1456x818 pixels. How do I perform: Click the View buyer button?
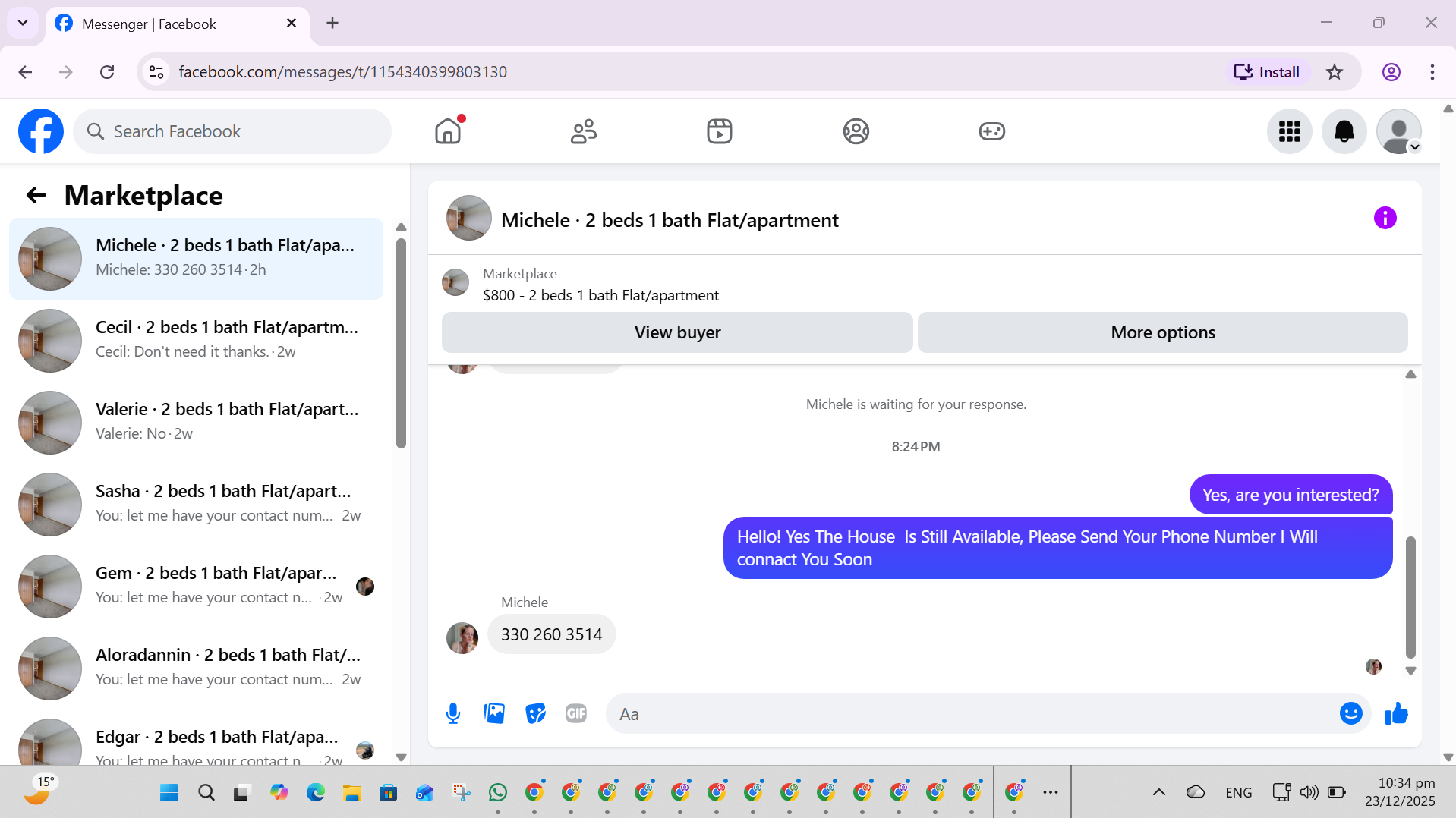point(677,332)
